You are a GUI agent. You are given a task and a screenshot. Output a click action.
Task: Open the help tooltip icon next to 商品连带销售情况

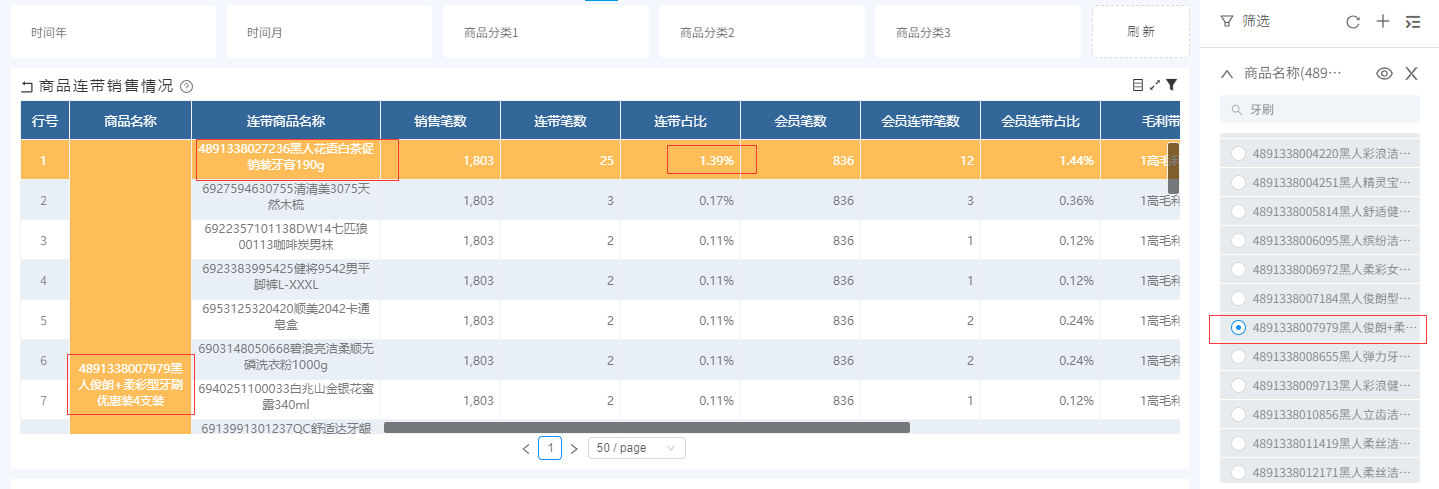coord(186,87)
